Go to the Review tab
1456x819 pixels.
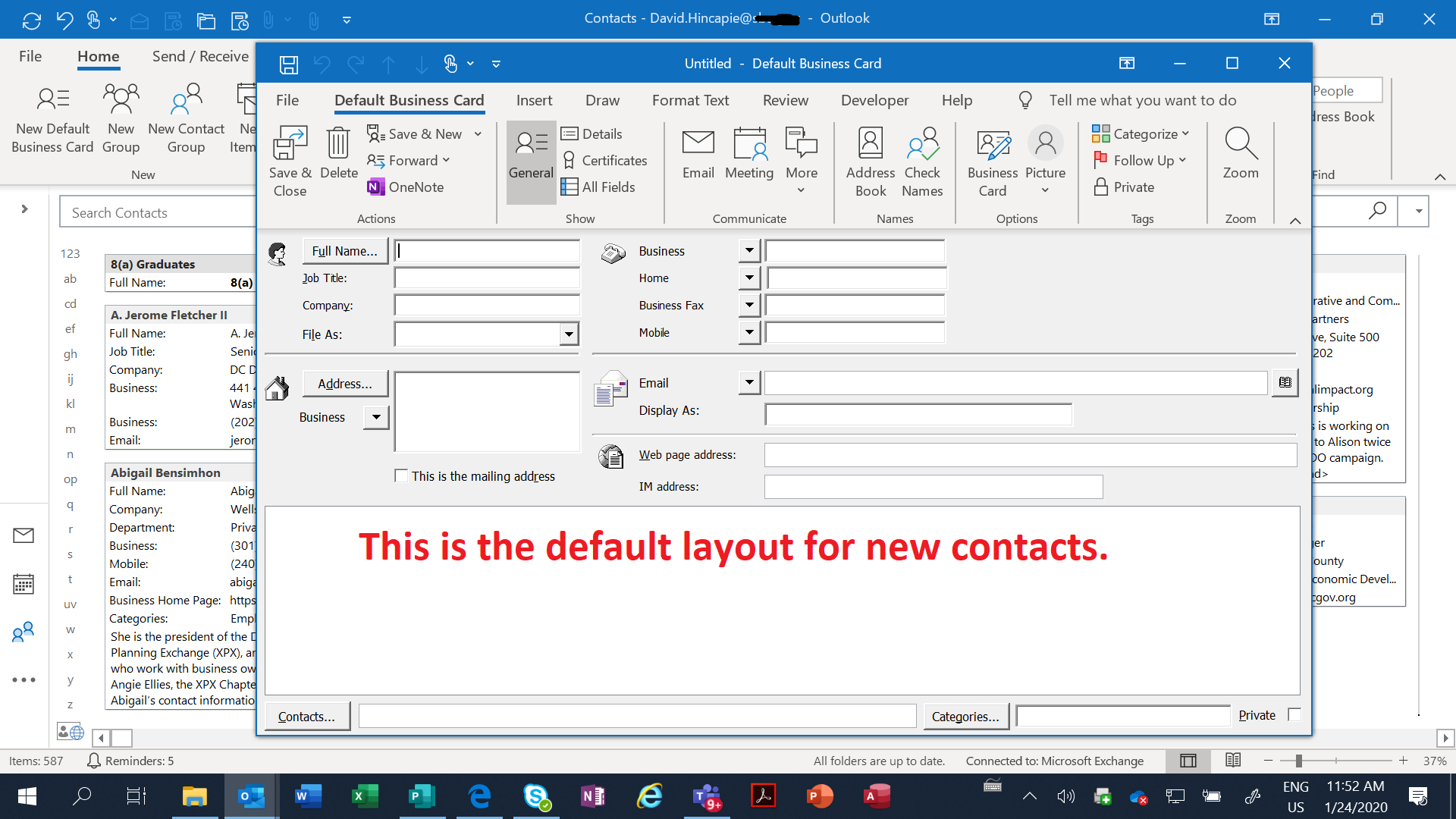tap(785, 100)
